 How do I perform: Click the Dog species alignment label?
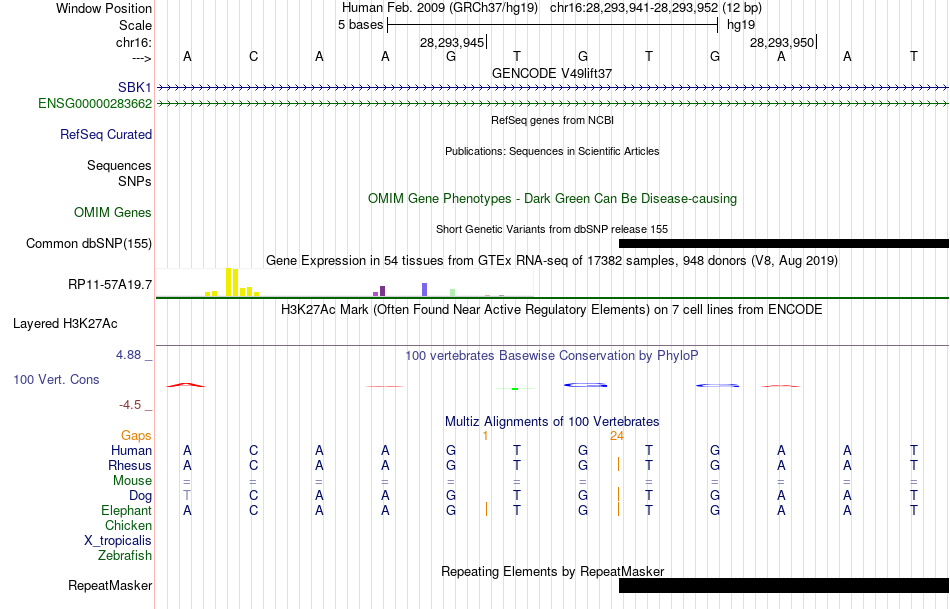(x=140, y=496)
